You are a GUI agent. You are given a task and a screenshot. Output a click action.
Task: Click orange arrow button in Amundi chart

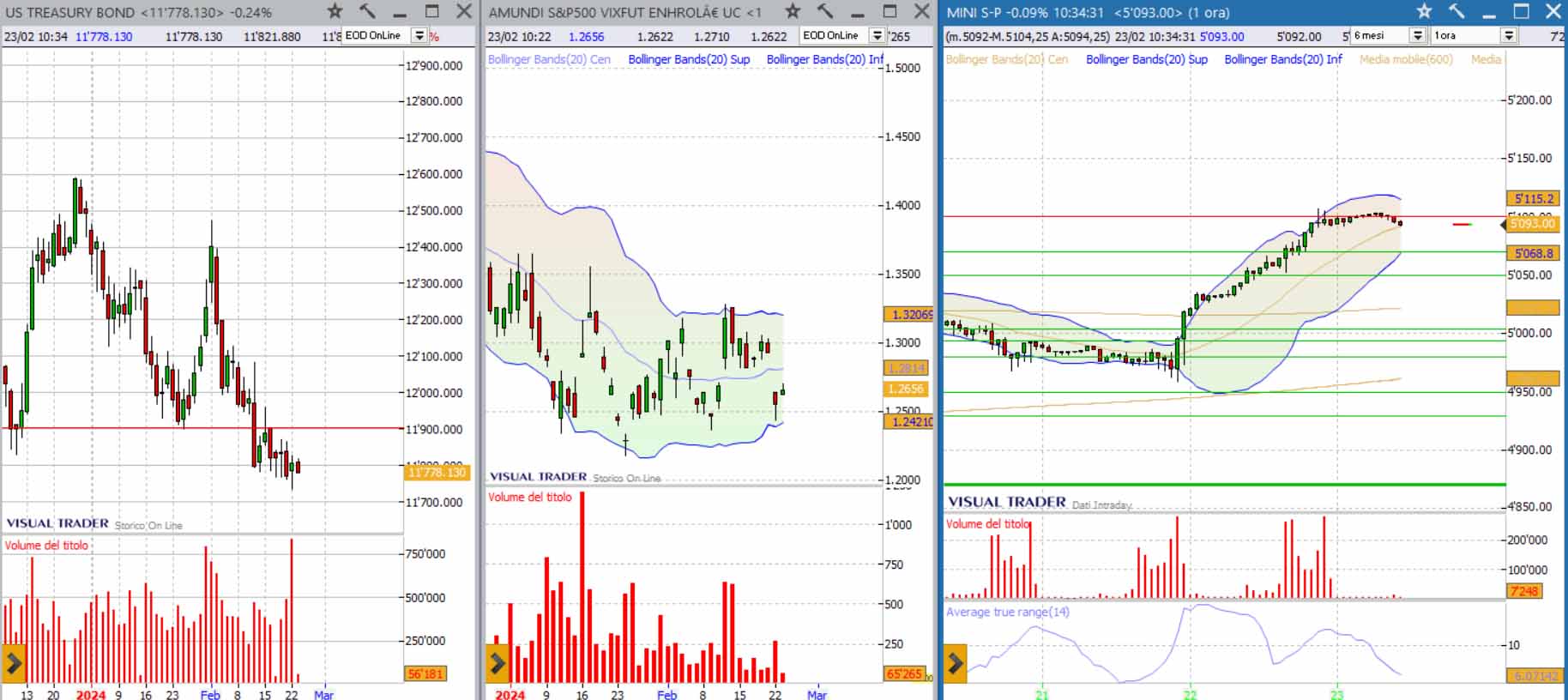pos(498,662)
